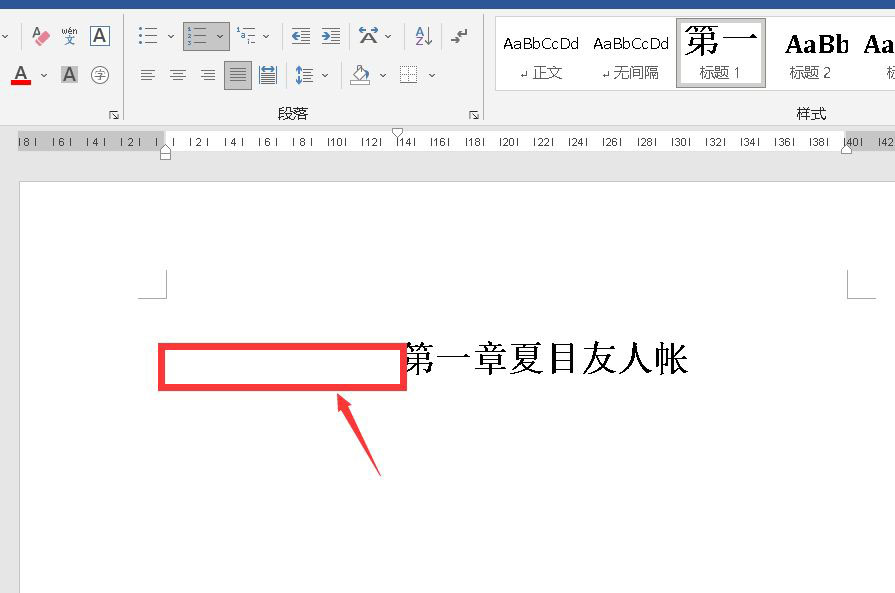
Task: Expand multilevel list dropdown
Action: click(266, 37)
